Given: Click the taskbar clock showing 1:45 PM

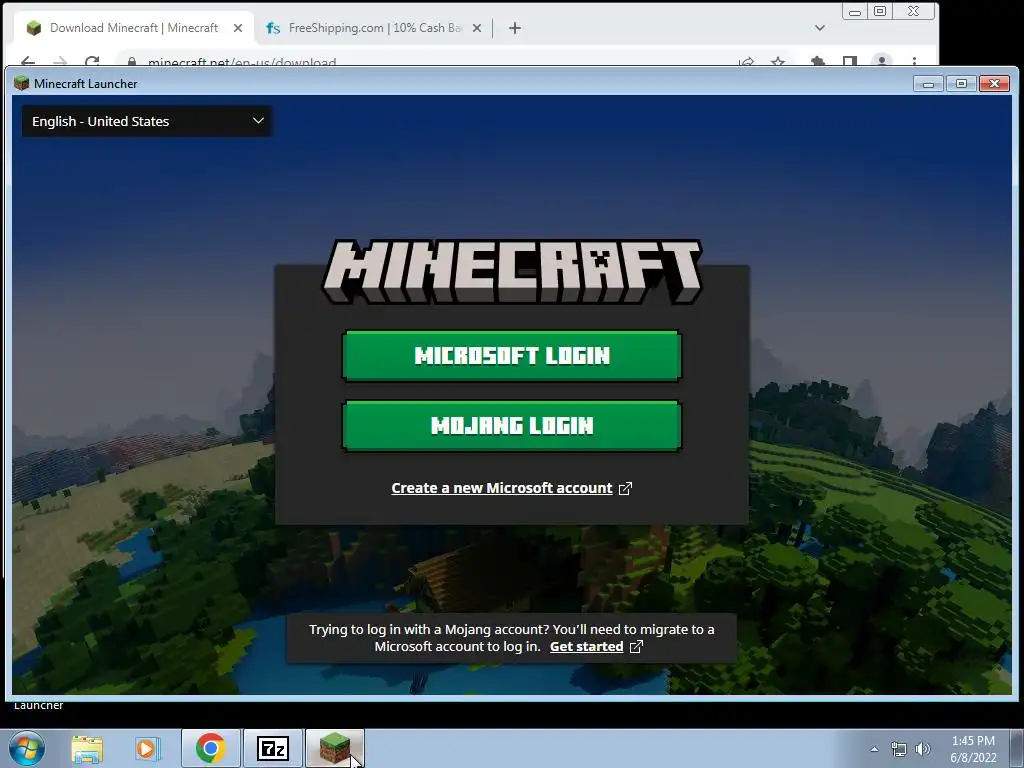Looking at the screenshot, I should pyautogui.click(x=973, y=749).
